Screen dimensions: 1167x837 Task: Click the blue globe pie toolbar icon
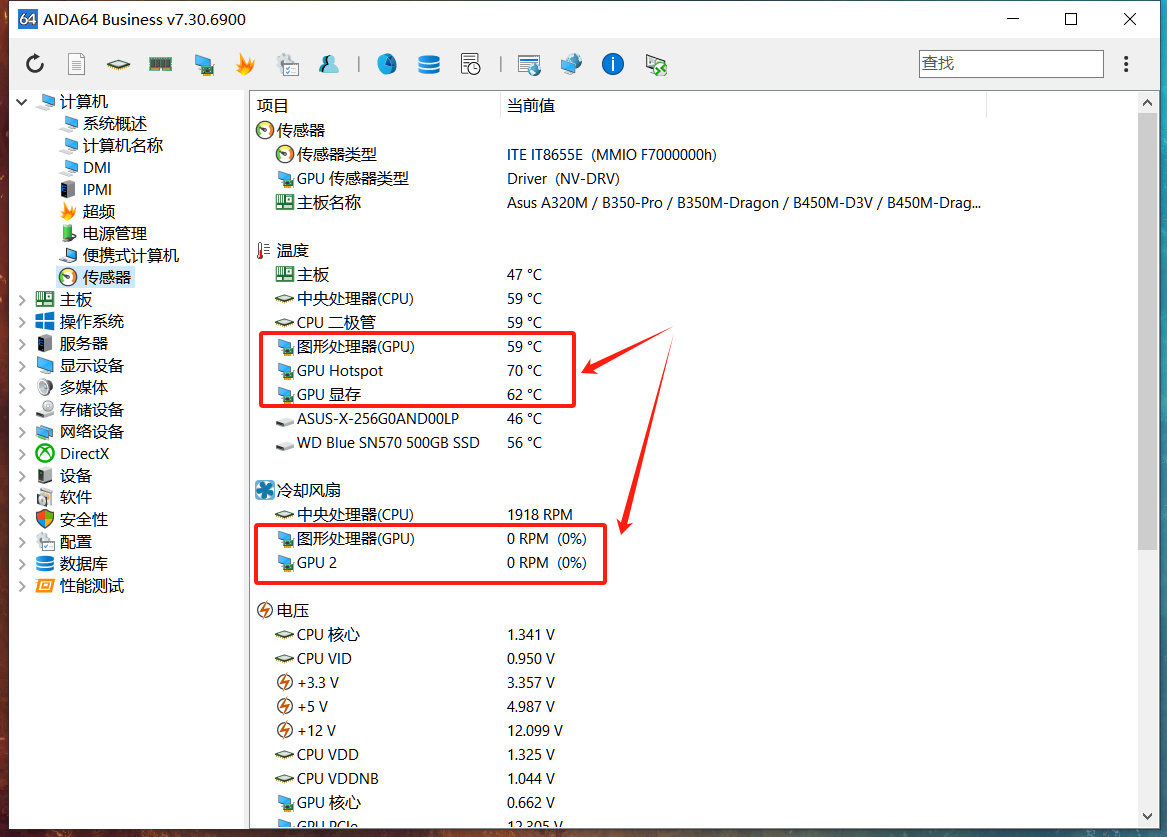coord(387,64)
